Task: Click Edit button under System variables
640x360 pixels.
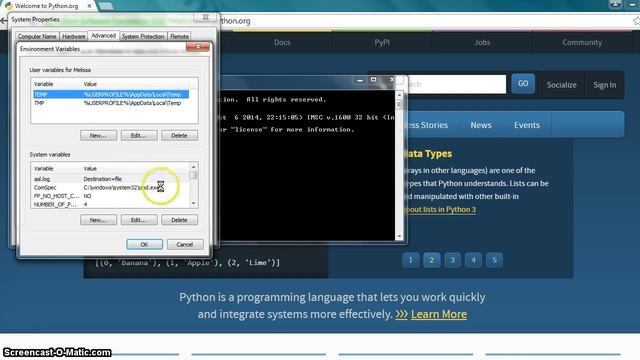Action: click(x=139, y=220)
